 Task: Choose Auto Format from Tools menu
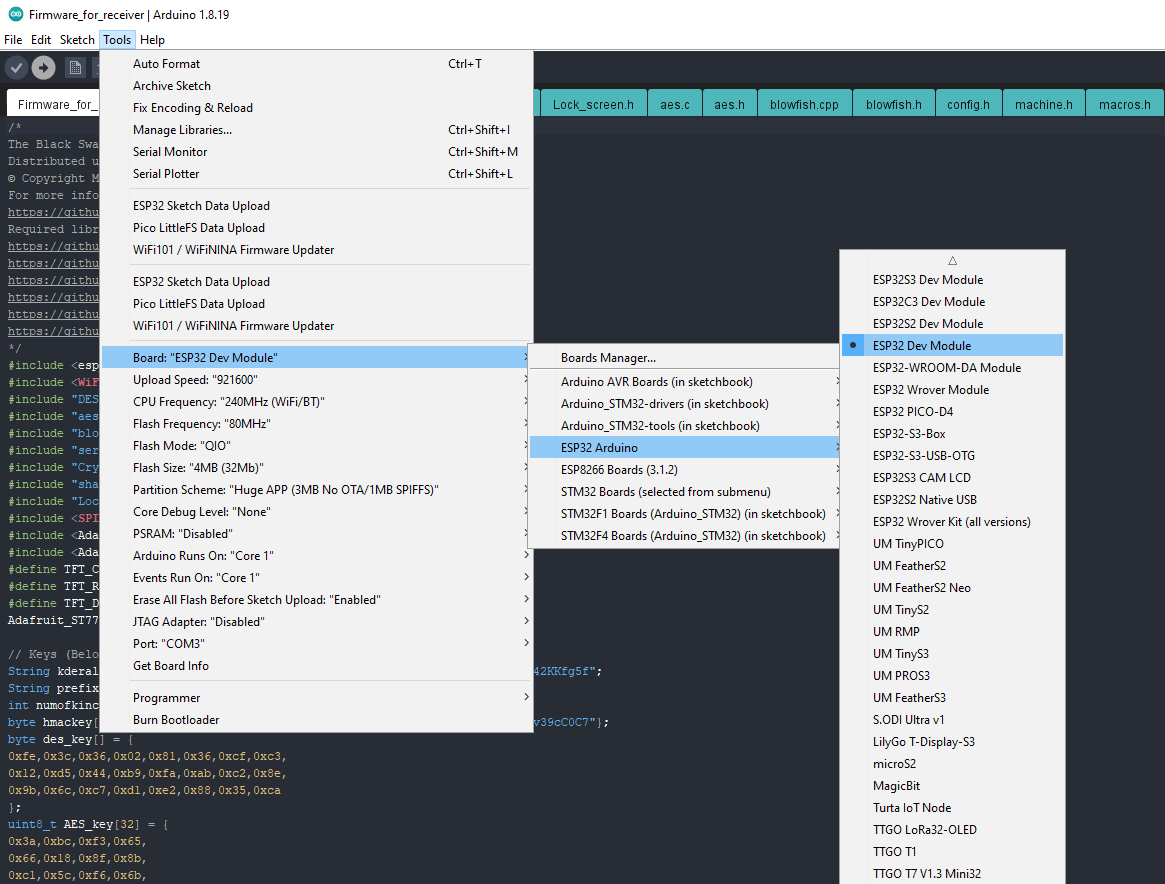pos(317,64)
